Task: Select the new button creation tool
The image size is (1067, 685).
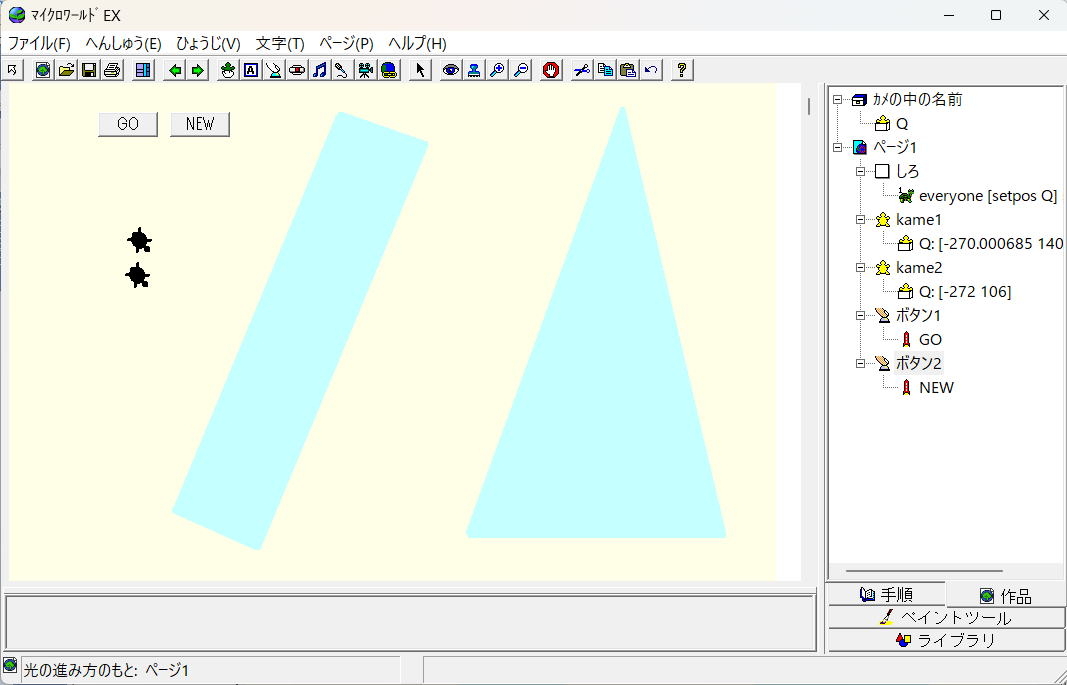Action: pos(274,69)
